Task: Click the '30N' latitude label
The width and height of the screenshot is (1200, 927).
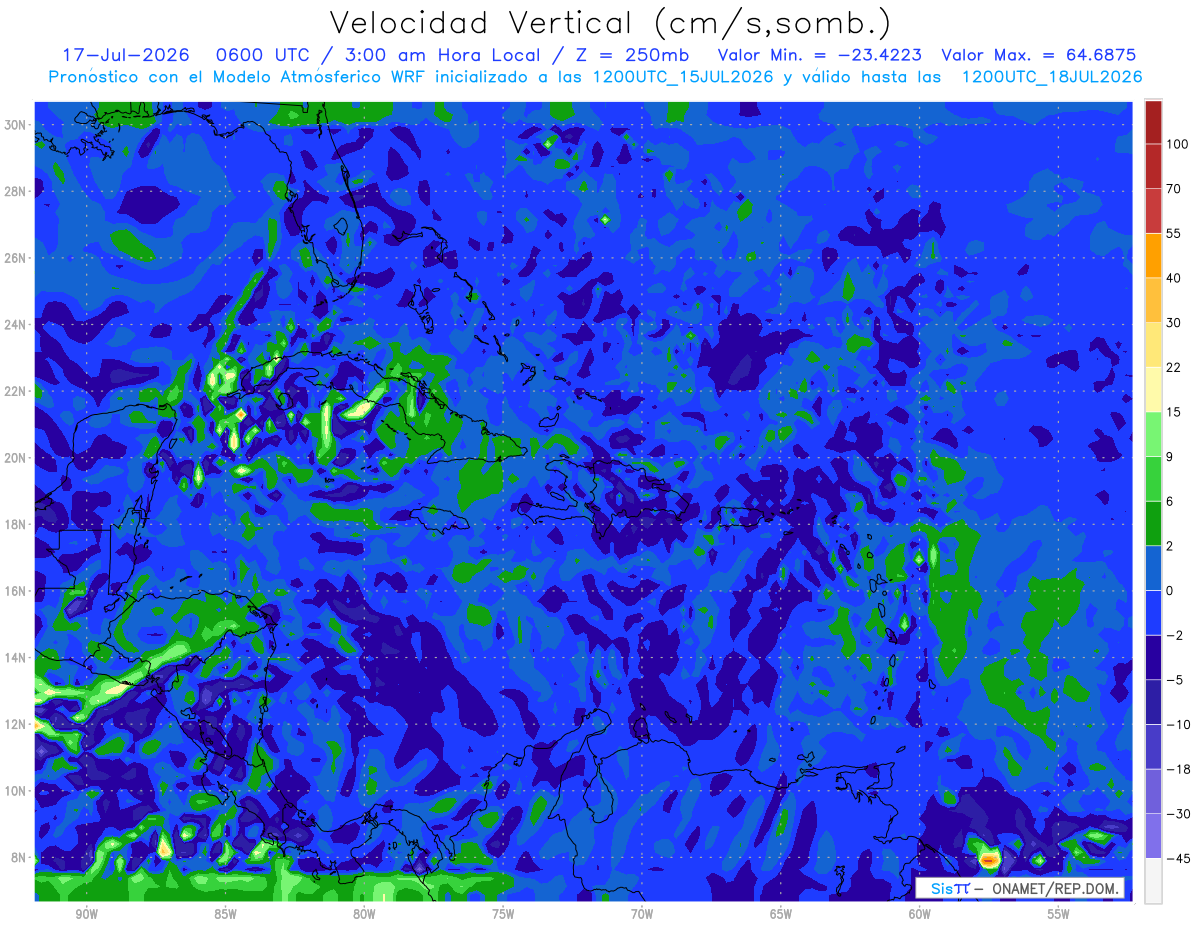Action: (x=16, y=125)
